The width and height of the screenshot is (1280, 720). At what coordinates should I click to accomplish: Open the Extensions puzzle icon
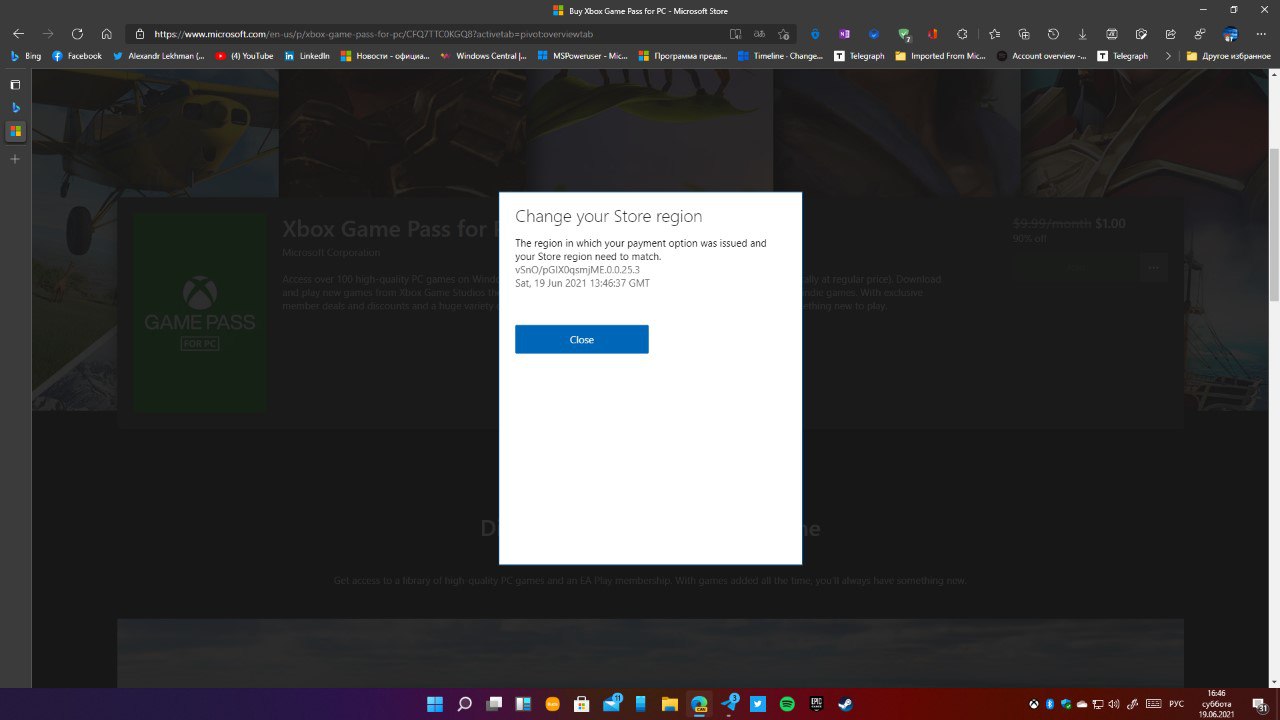962,33
